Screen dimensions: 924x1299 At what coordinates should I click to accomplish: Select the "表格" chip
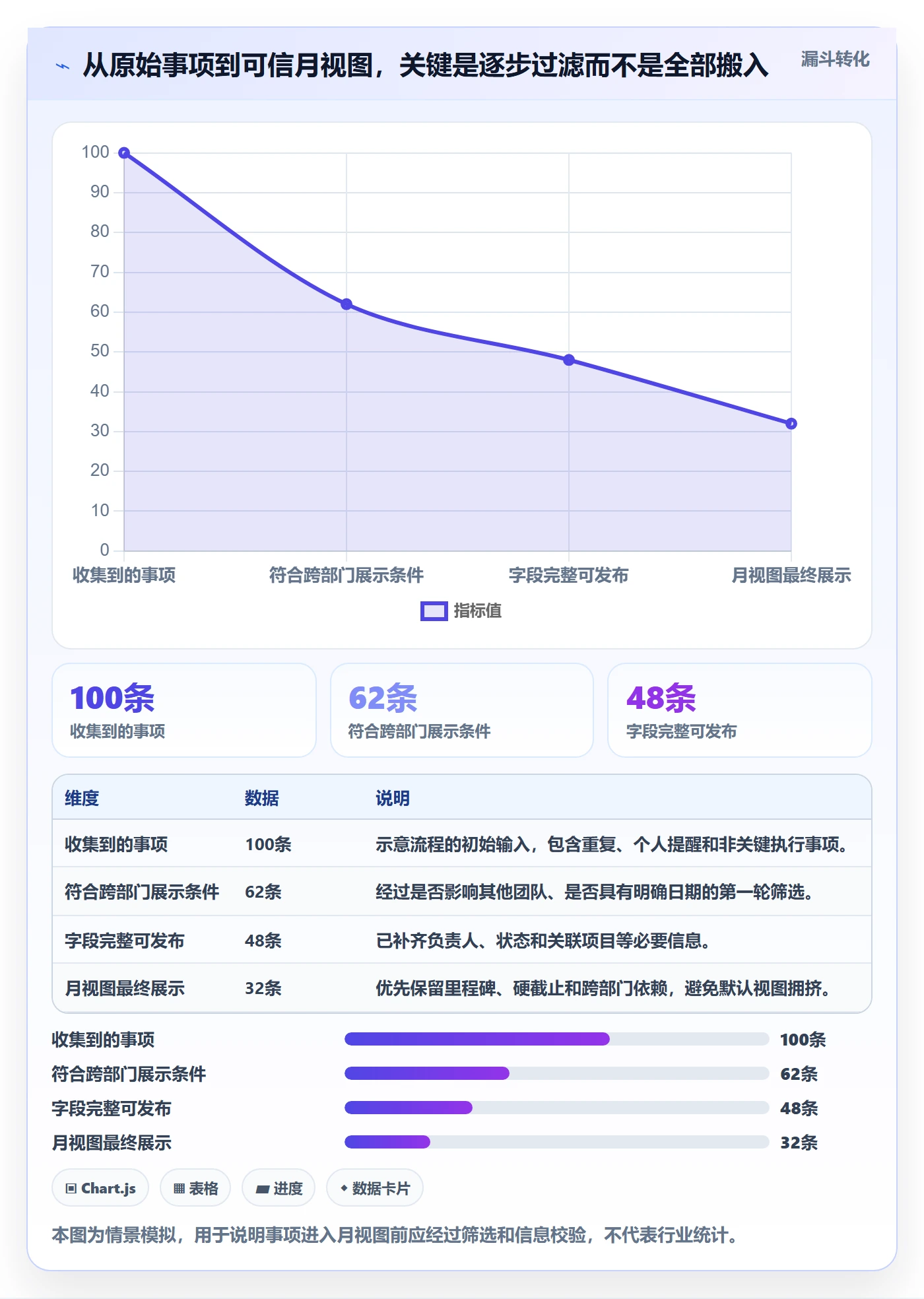(x=195, y=1188)
